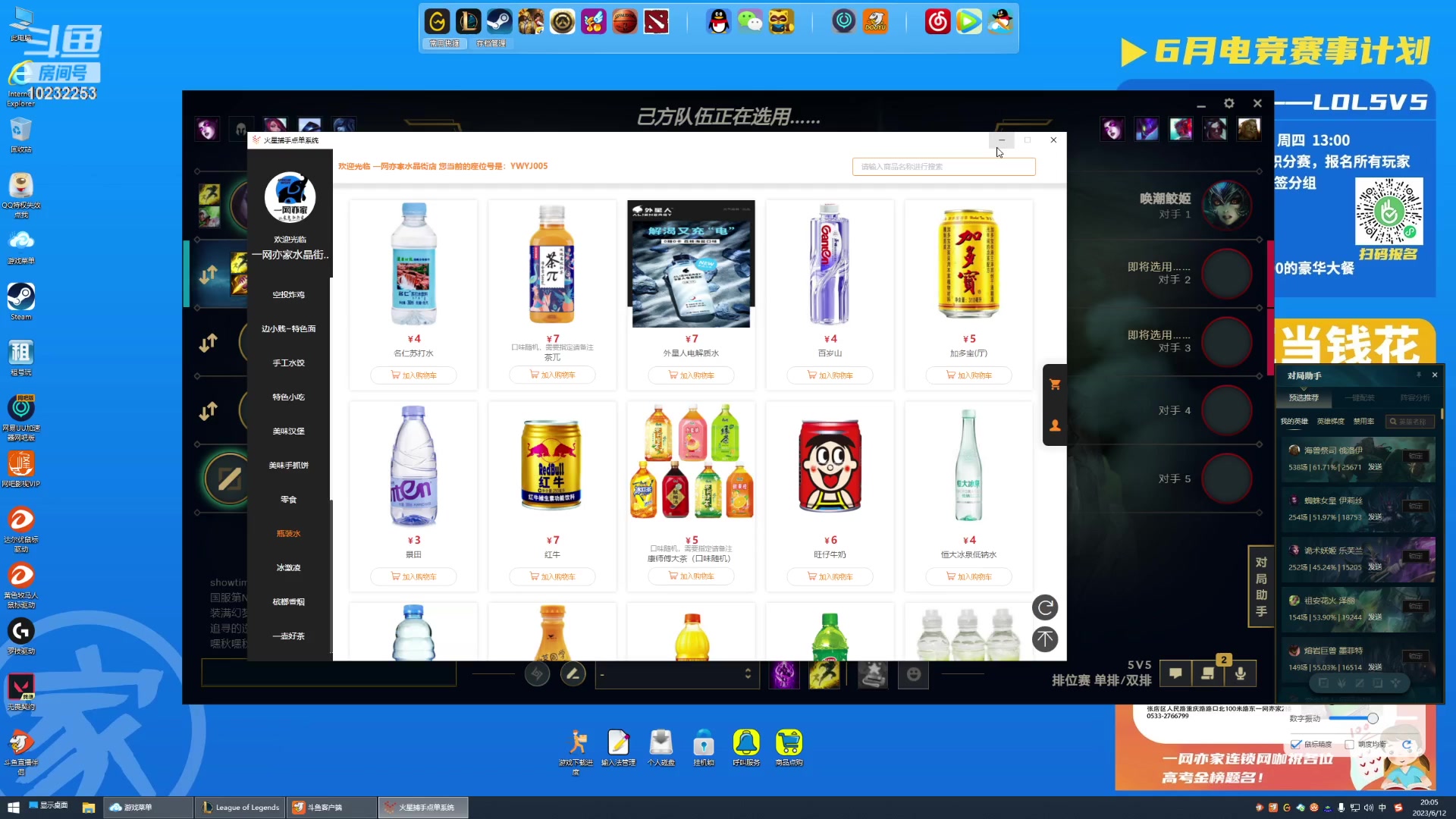Select 瓶装水 category in sidebar
This screenshot has width=1456, height=819.
click(289, 534)
